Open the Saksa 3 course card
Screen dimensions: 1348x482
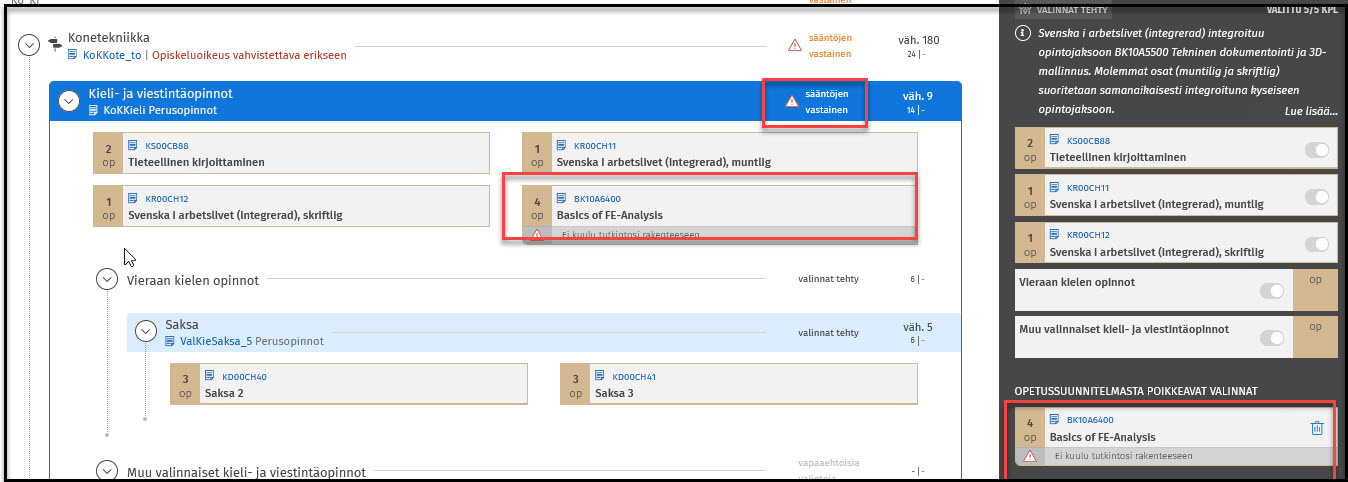point(738,384)
